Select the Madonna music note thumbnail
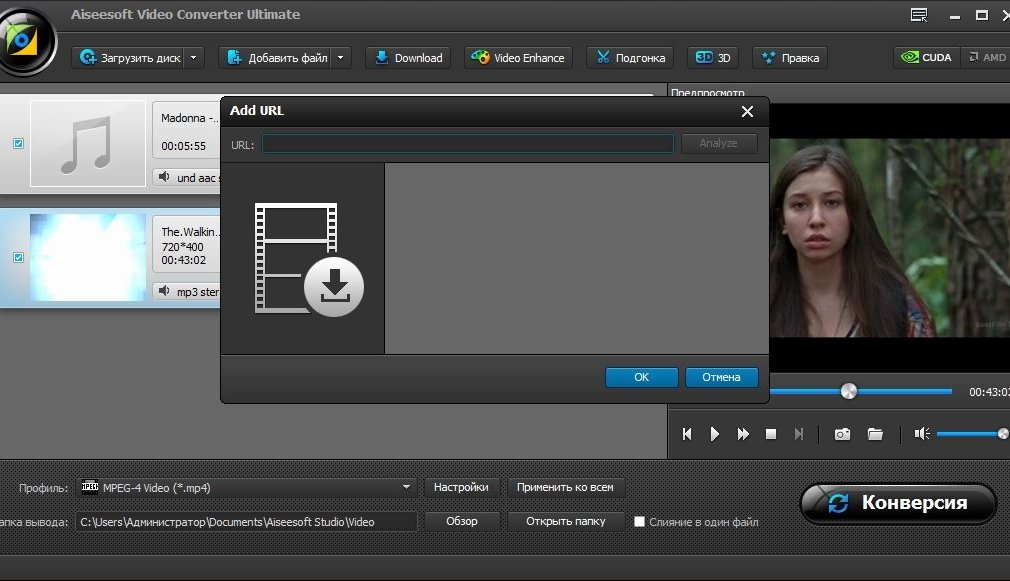This screenshot has width=1010, height=581. point(88,144)
